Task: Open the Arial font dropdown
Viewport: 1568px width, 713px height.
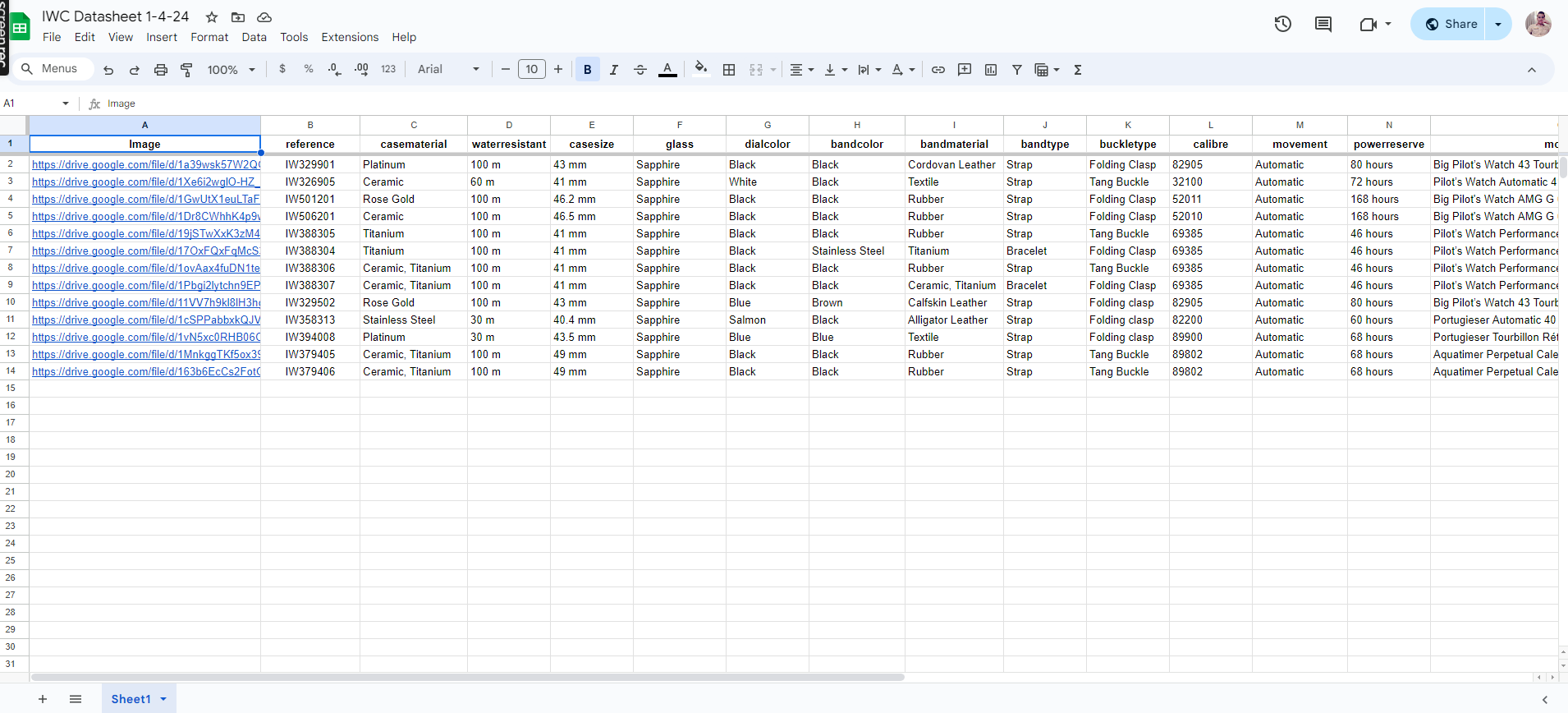Action: 448,70
